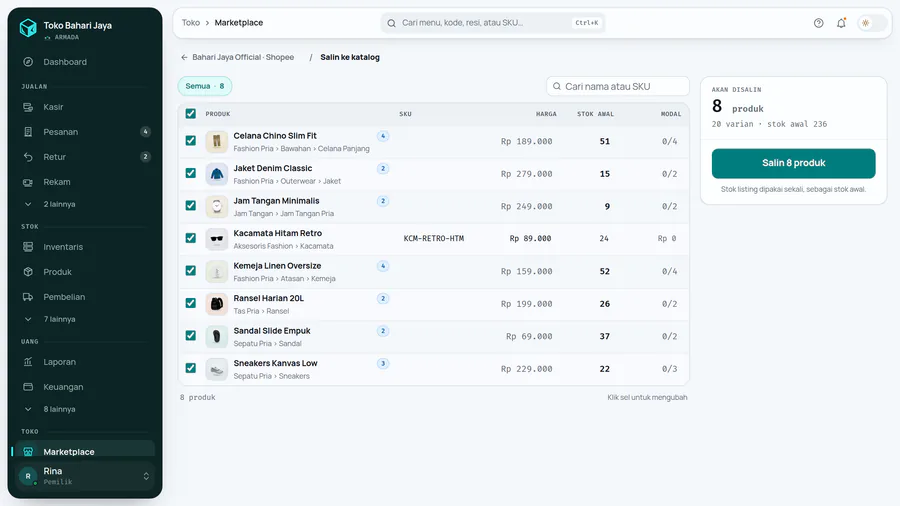Screen dimensions: 900x506
Task: Open notifications bell icon
Action: pos(841,23)
